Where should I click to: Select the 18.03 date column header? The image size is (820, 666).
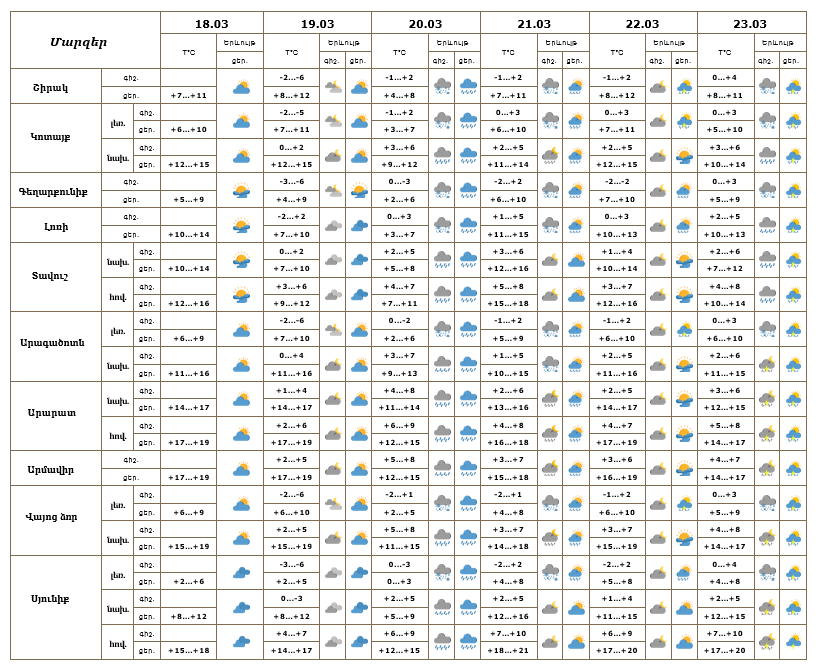point(211,23)
